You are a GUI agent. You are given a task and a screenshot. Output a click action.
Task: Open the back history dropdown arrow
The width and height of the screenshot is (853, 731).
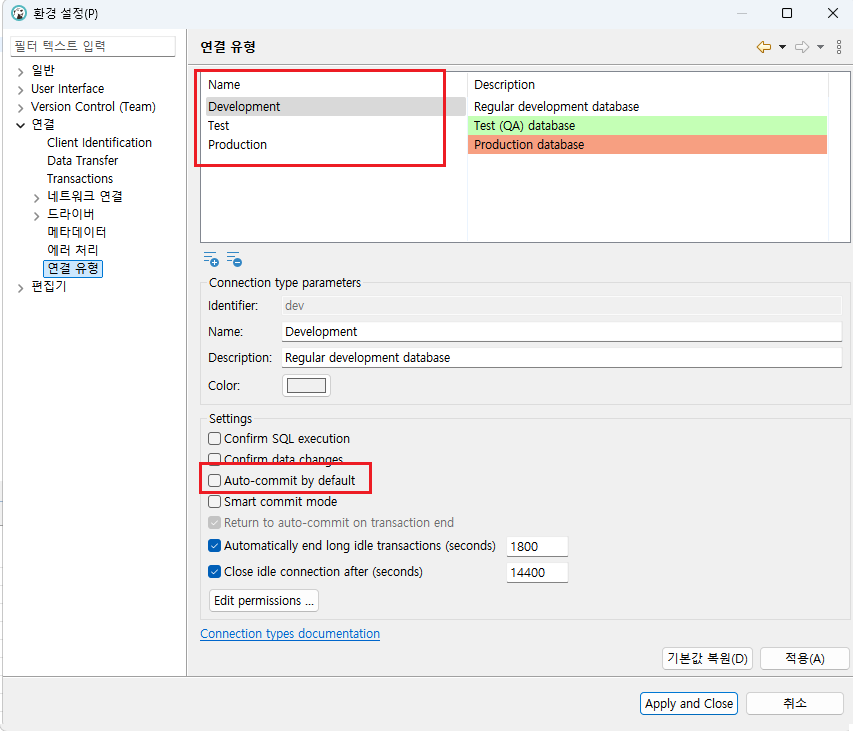[782, 47]
